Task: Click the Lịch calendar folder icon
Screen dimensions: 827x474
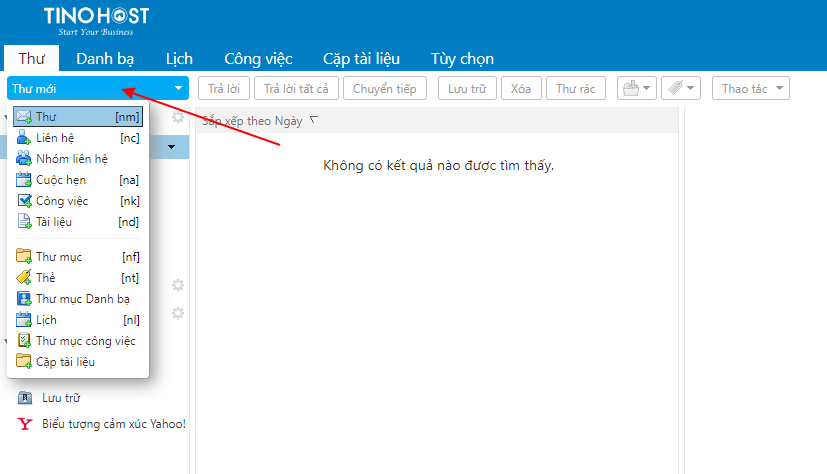Action: click(x=24, y=320)
